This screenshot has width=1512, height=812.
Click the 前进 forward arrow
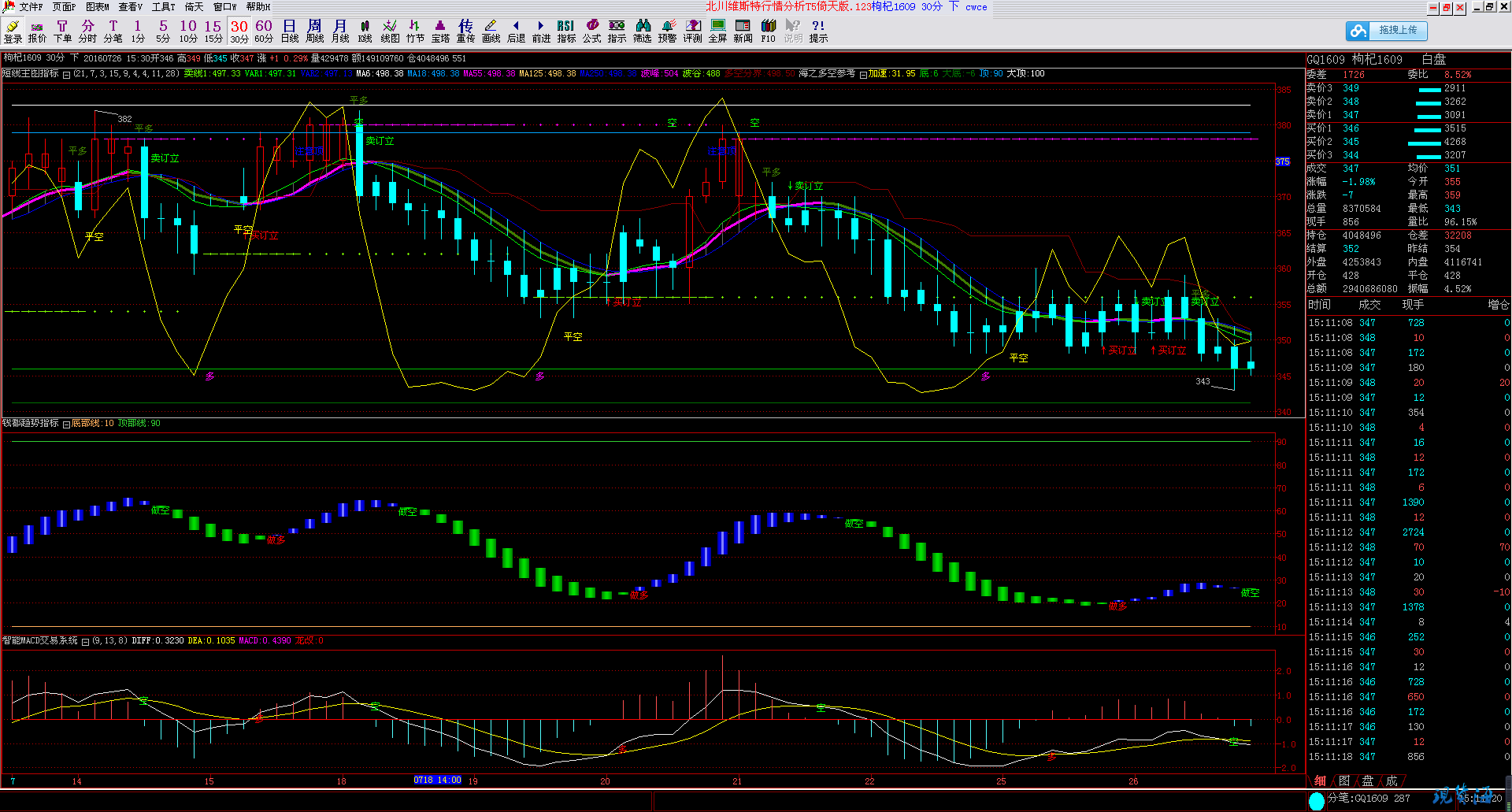541,31
